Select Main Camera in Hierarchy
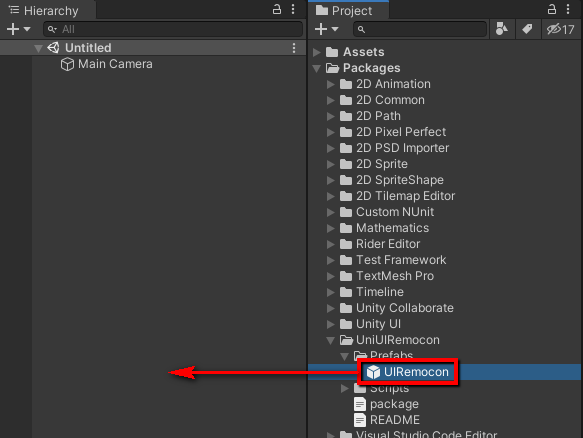 click(x=115, y=64)
